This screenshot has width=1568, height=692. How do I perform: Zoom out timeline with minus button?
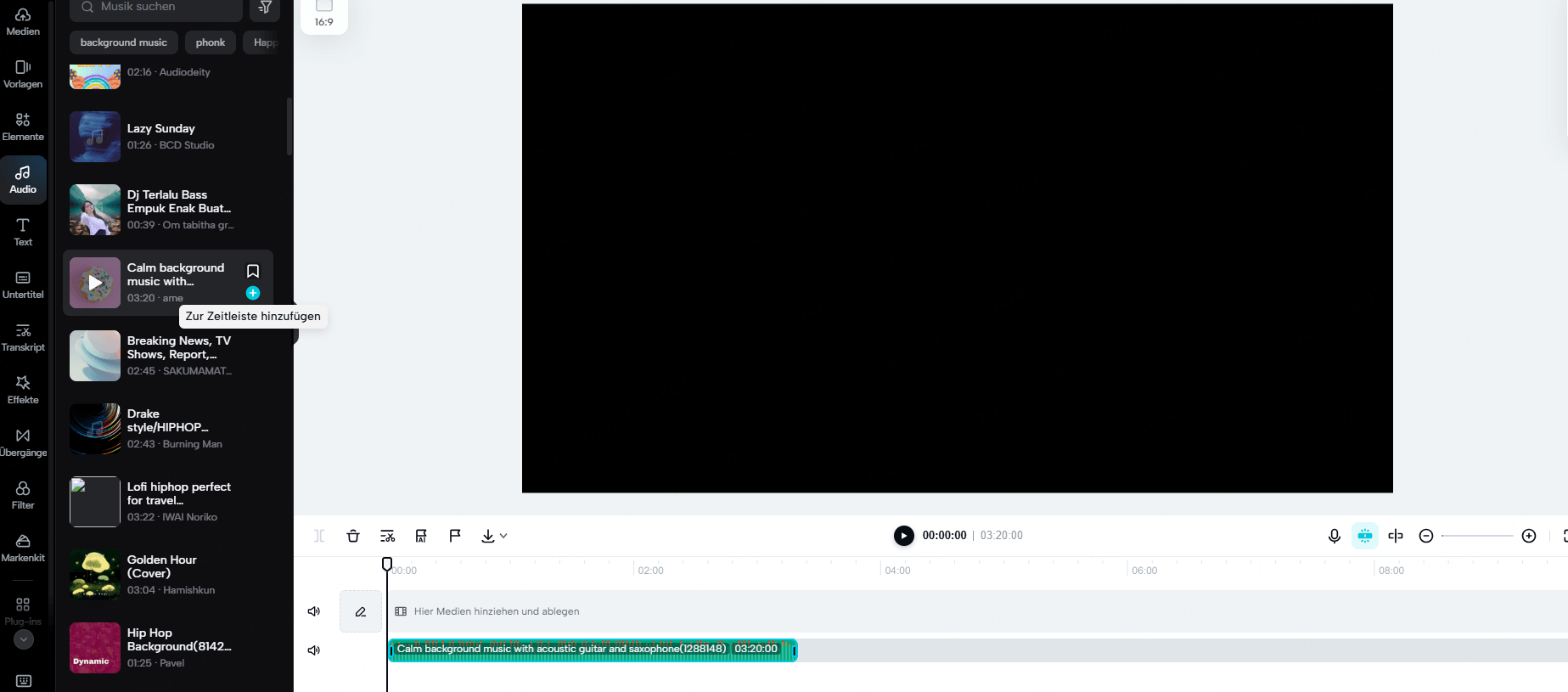(x=1426, y=536)
